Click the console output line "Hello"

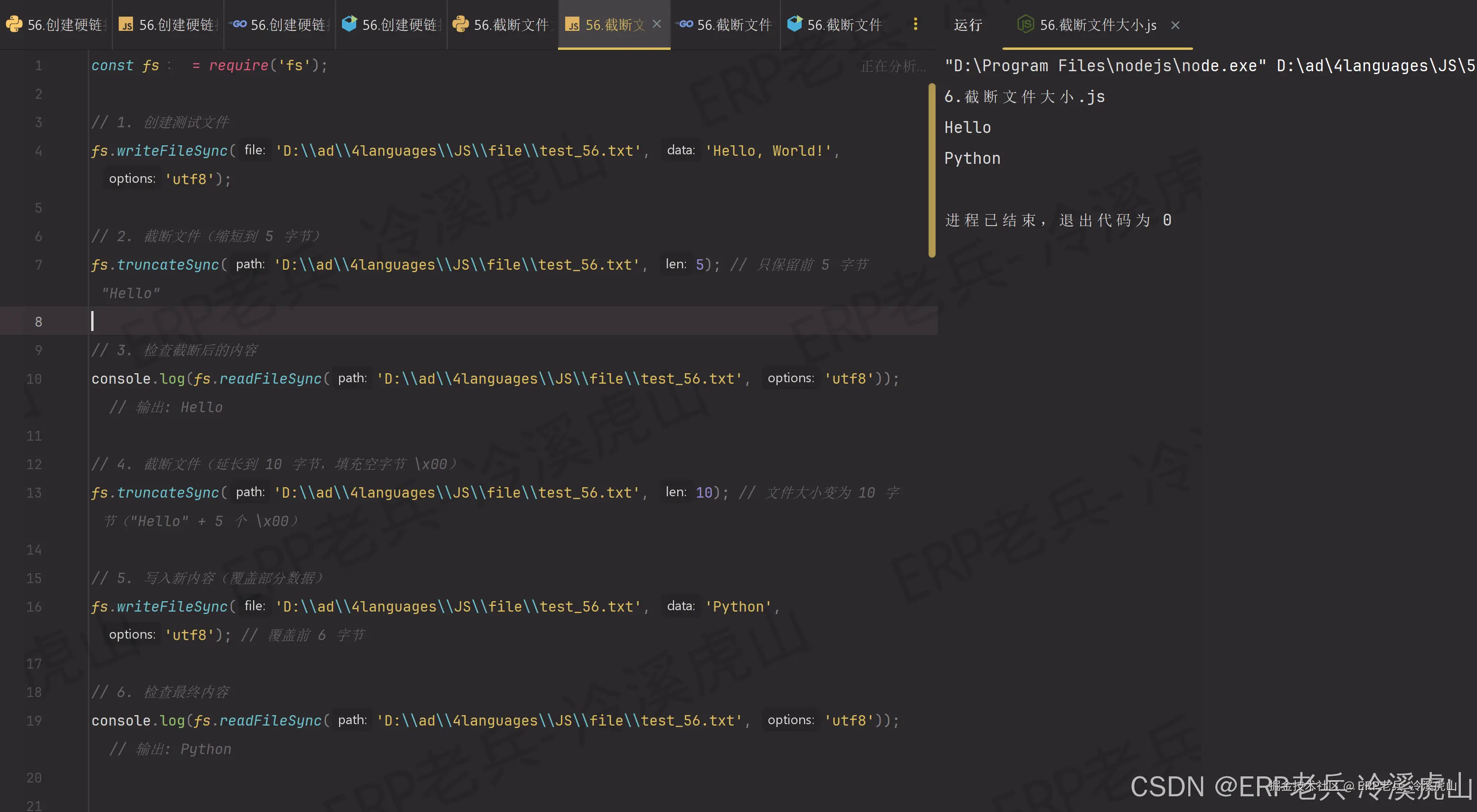[x=967, y=127]
